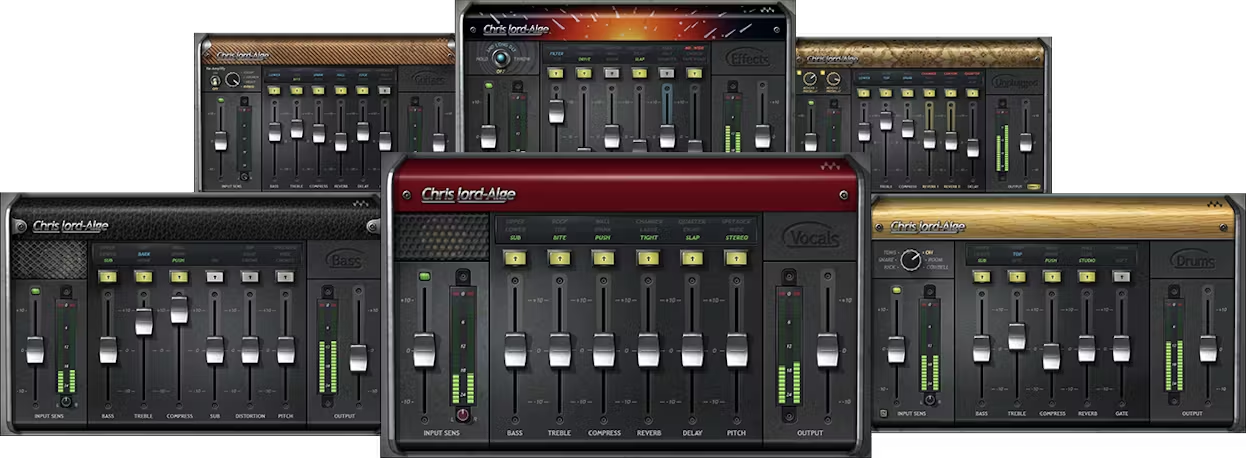Click the Waves logo on Vocals plugin
This screenshot has height=458, width=1246.
coord(828,168)
